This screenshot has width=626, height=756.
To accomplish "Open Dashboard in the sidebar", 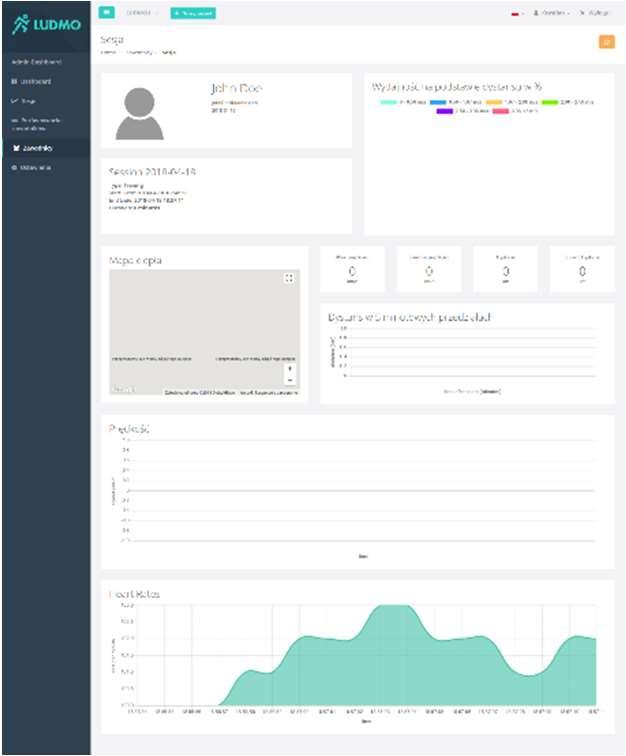I will tap(32, 81).
